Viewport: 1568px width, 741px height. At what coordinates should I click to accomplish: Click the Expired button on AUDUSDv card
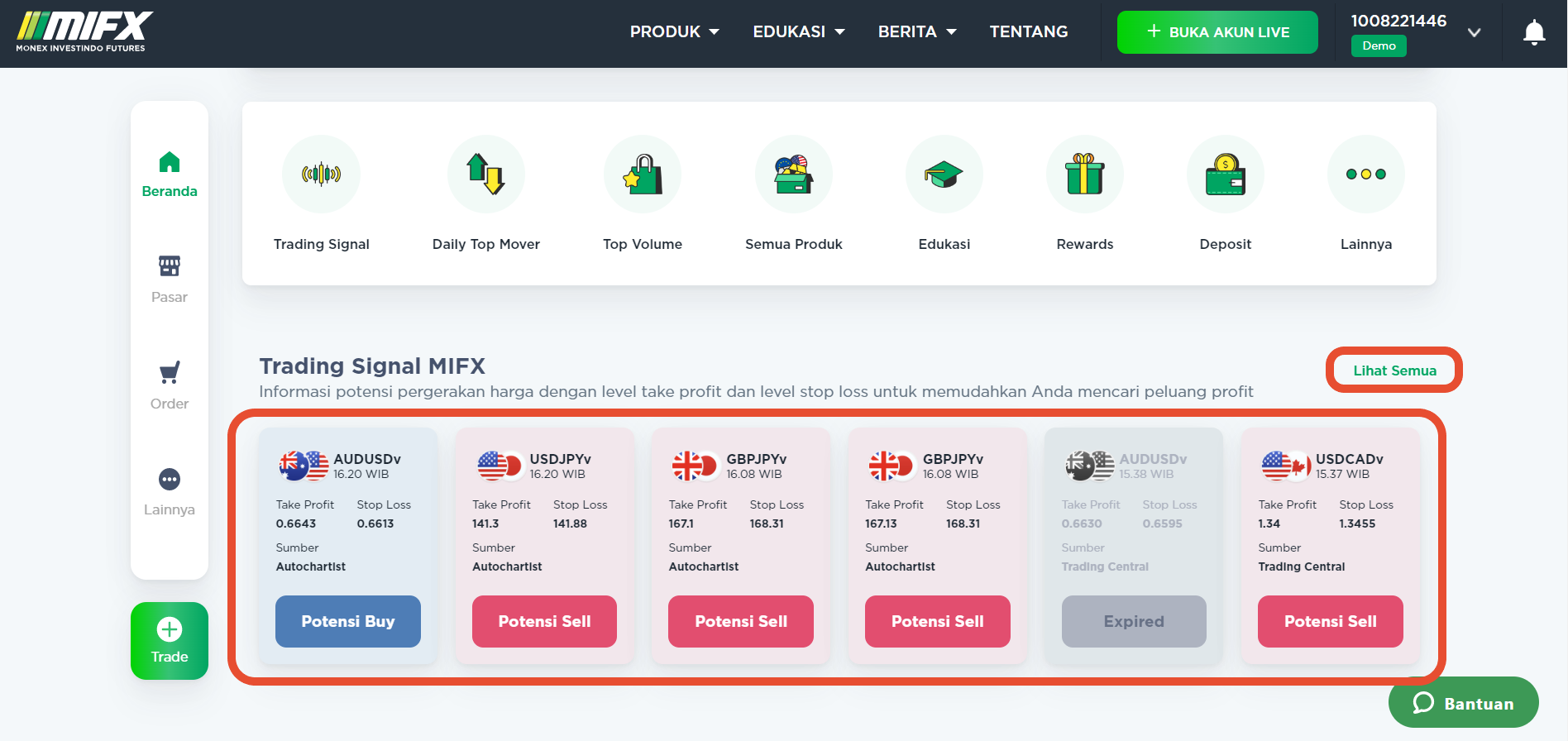click(1134, 621)
